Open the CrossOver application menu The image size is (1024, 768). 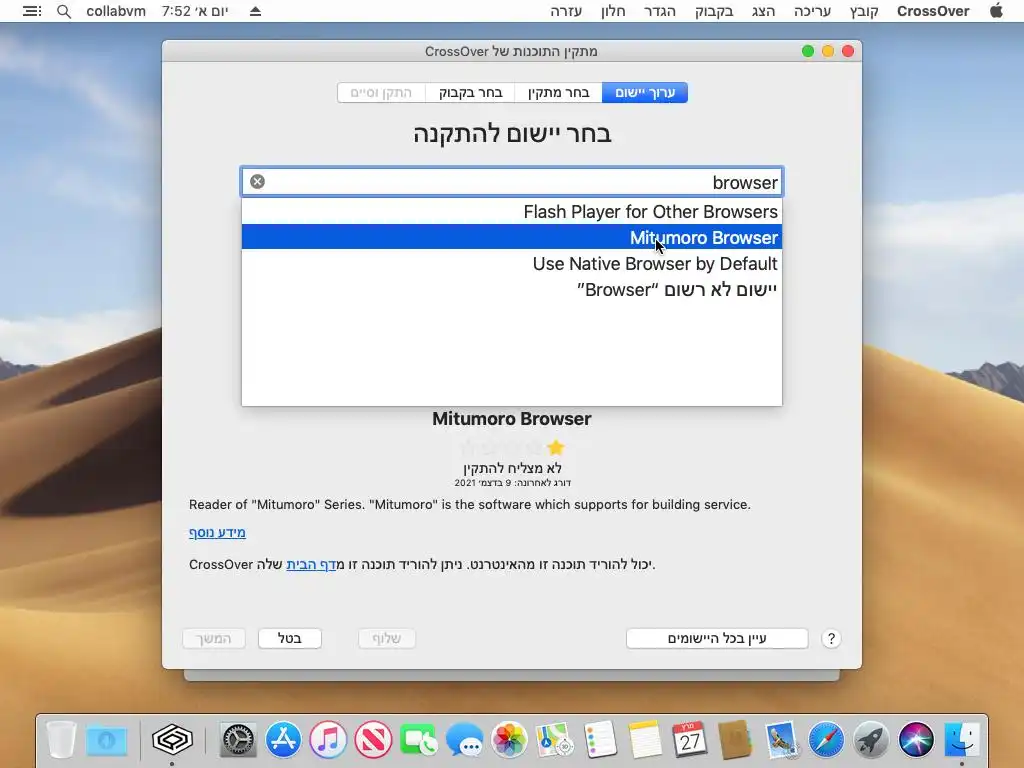click(933, 11)
